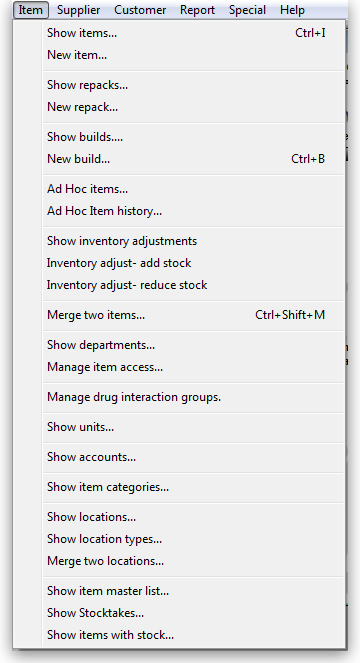Select Show items... menu entry

point(193,33)
